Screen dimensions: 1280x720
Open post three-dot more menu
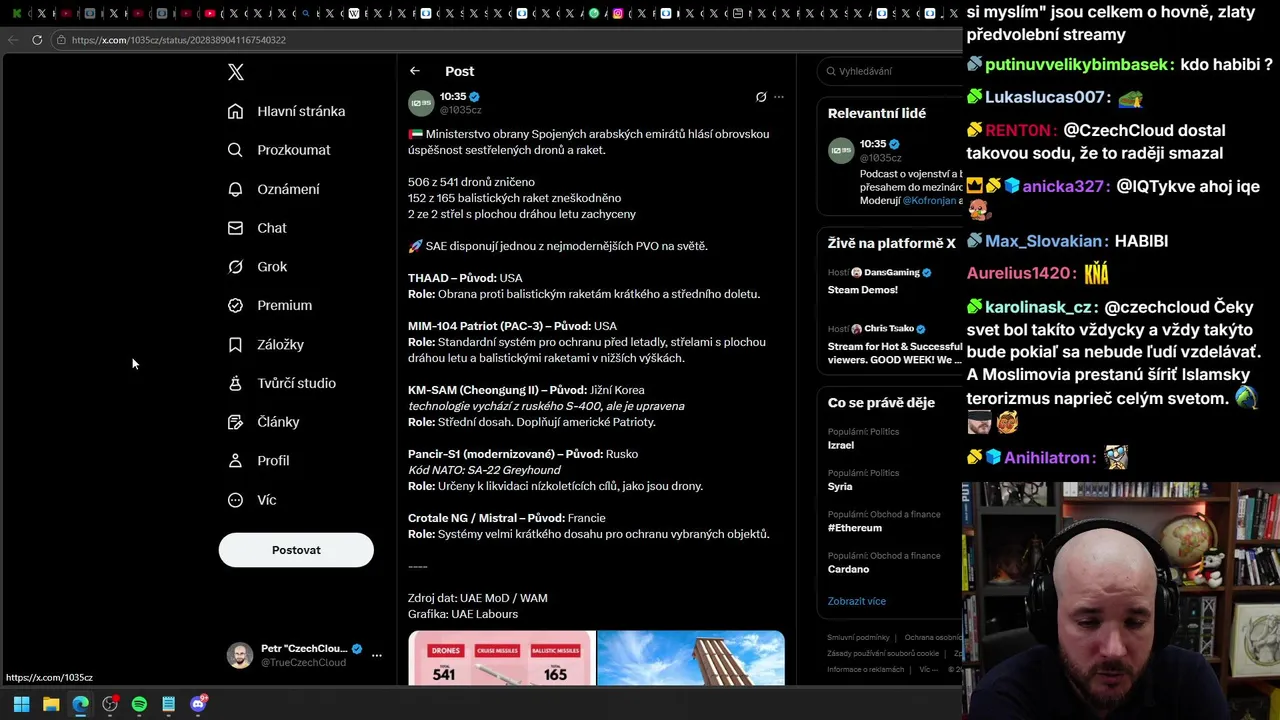tap(779, 97)
